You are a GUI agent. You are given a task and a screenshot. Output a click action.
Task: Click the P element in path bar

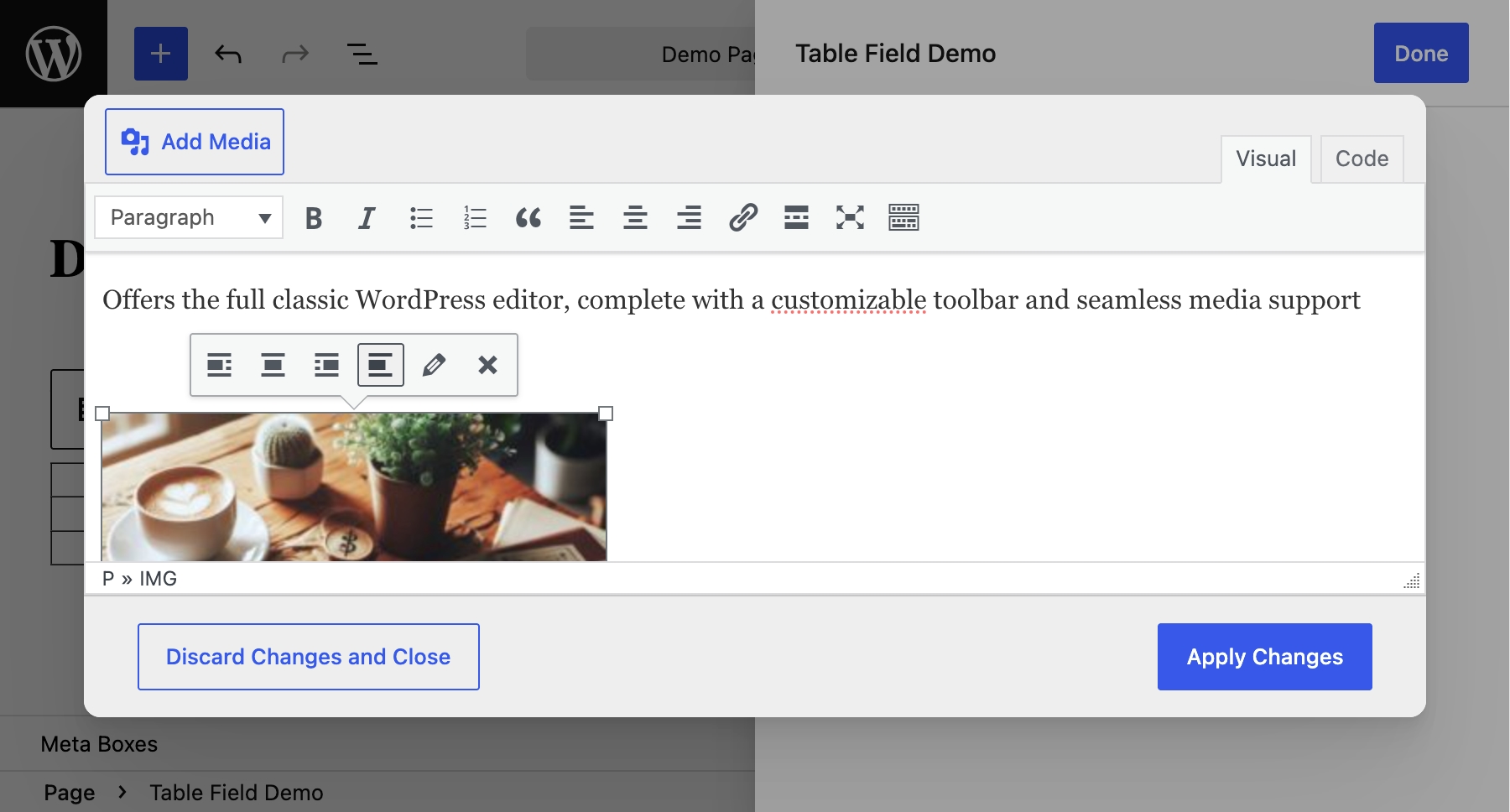pos(108,579)
